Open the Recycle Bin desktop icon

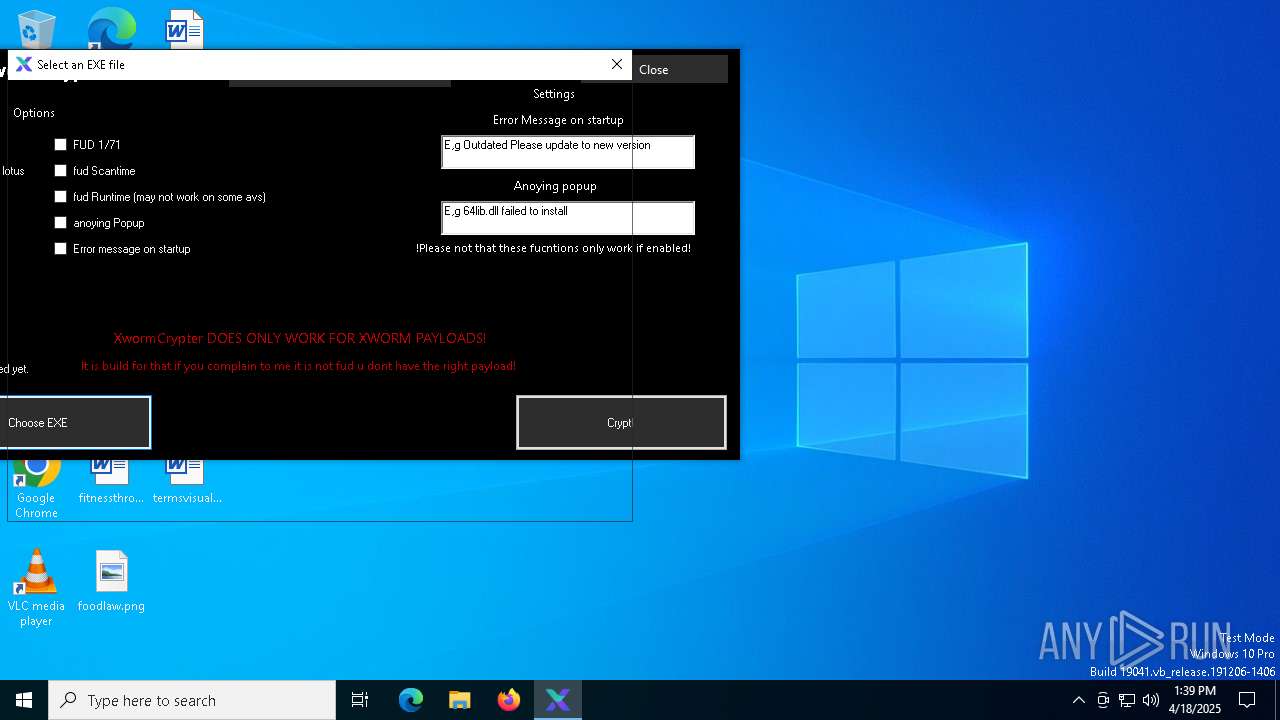(36, 29)
